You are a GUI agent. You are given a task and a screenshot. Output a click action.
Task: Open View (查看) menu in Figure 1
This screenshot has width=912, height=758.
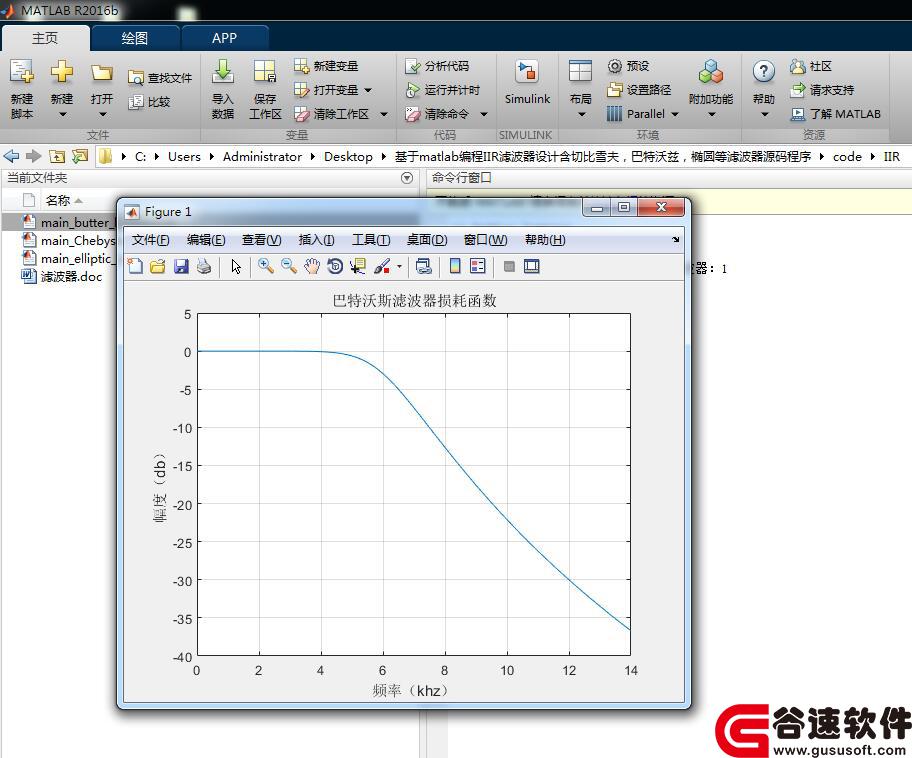click(262, 240)
